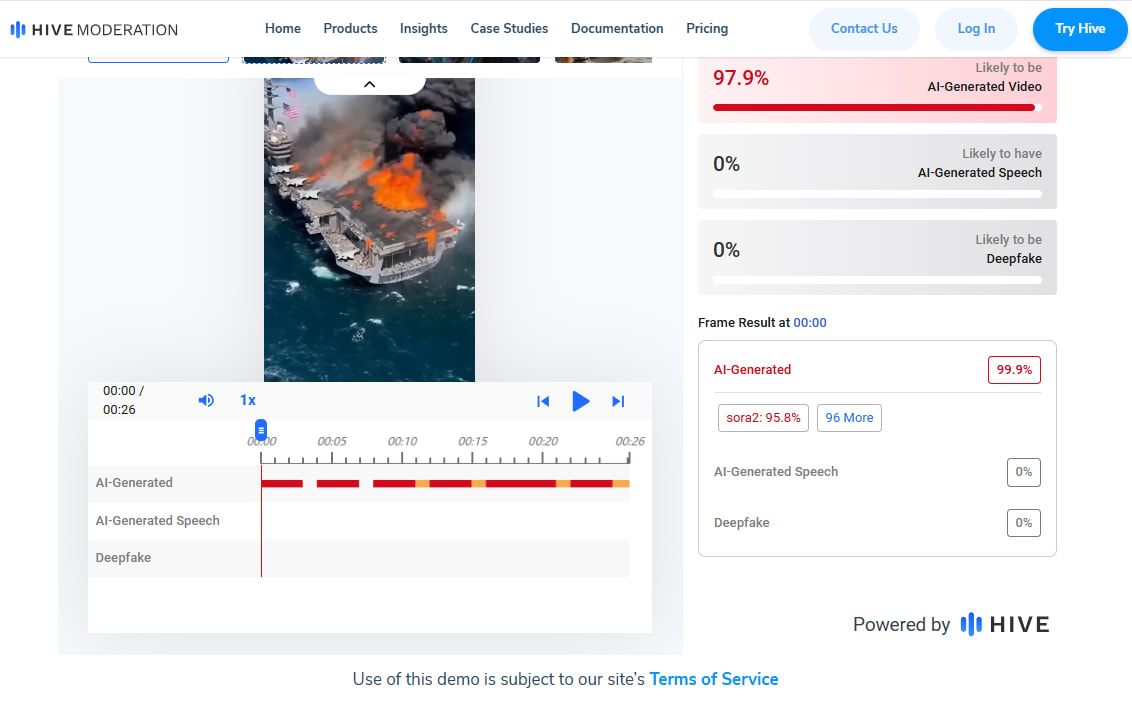Viewport: 1132px width, 713px height.
Task: Change the 1x playback speed
Action: point(247,400)
